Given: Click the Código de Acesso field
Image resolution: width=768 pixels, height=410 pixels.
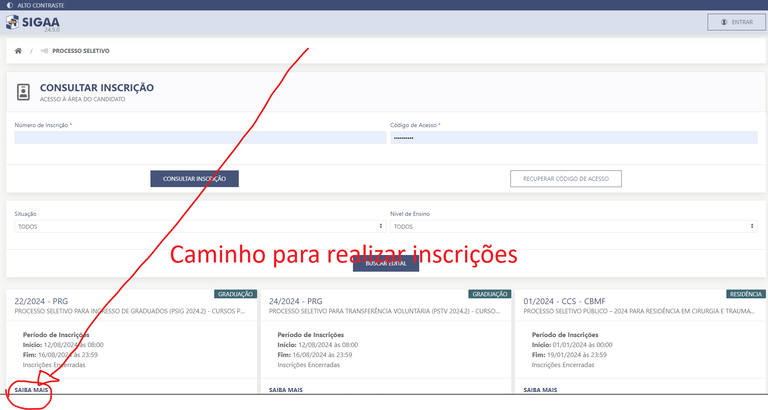Looking at the screenshot, I should tap(572, 138).
